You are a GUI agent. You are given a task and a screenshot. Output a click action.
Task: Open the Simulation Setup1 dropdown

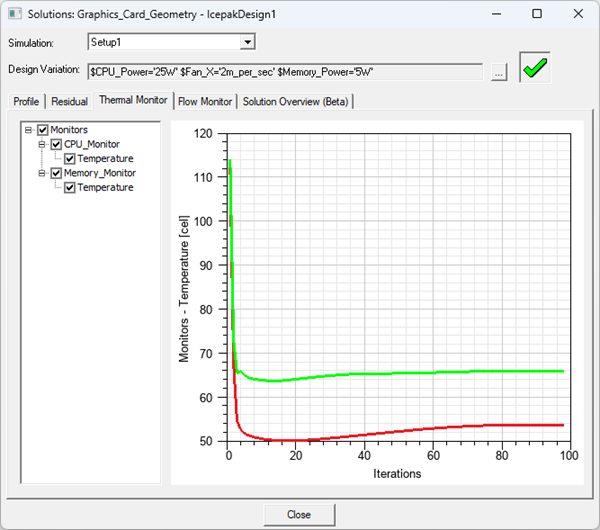248,43
